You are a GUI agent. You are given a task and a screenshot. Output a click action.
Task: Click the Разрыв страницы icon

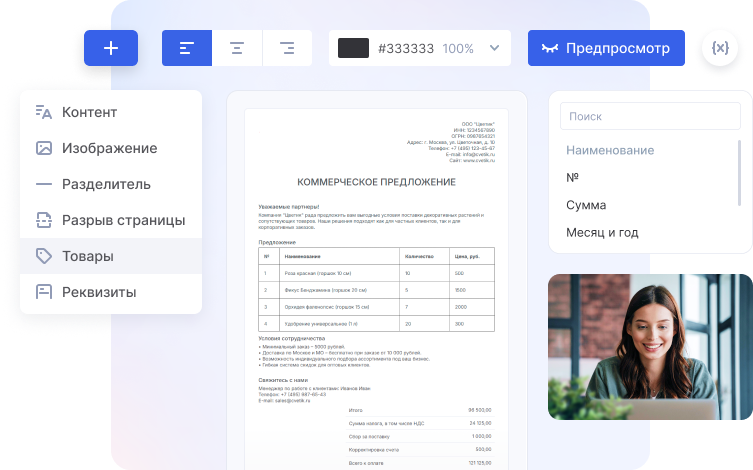pos(44,220)
